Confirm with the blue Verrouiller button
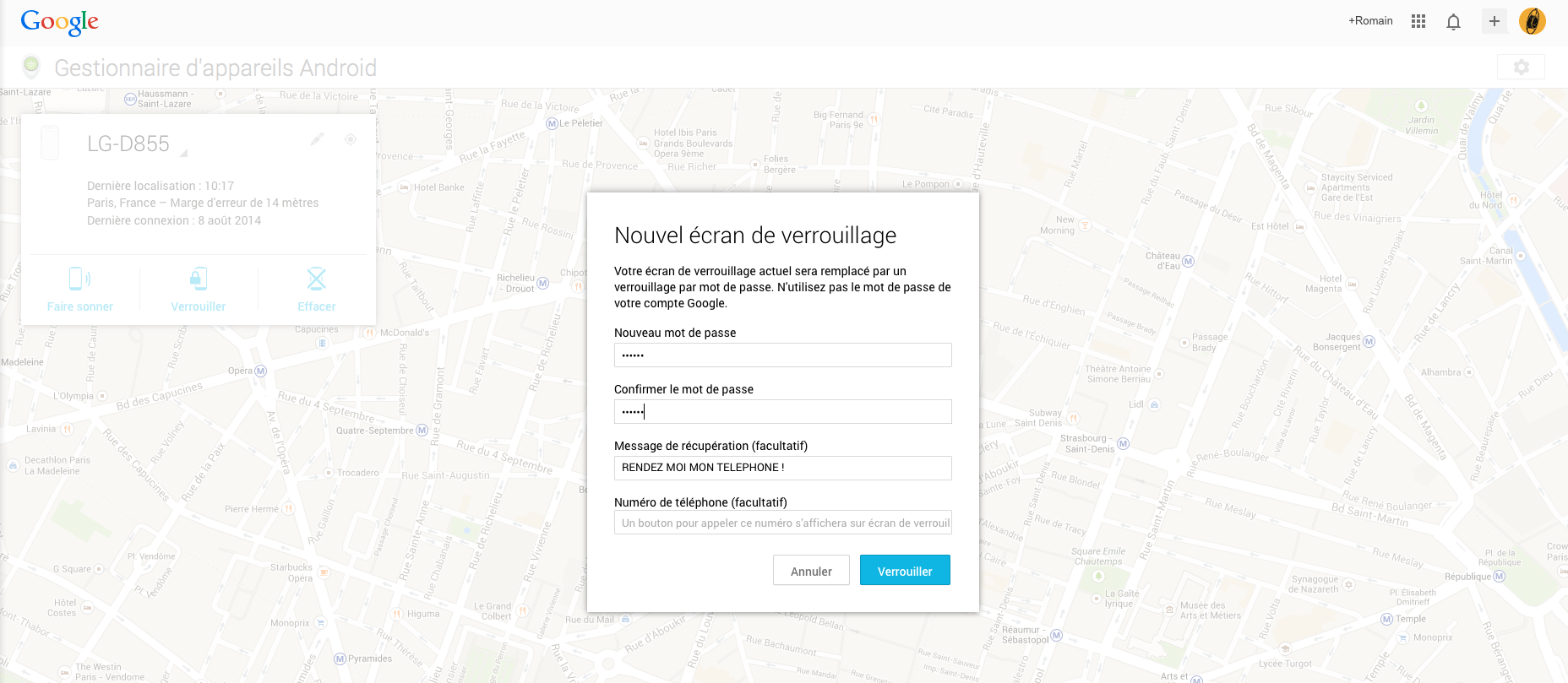This screenshot has height=683, width=1568. [905, 570]
